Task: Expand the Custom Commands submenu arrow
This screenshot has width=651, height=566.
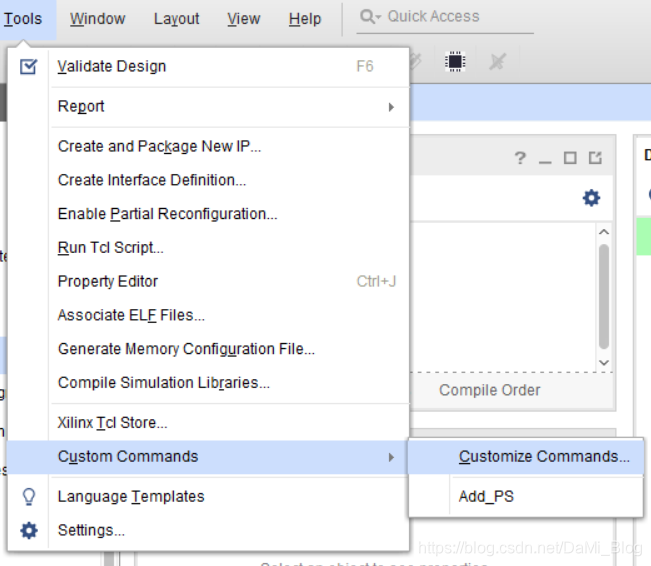Action: coord(391,457)
